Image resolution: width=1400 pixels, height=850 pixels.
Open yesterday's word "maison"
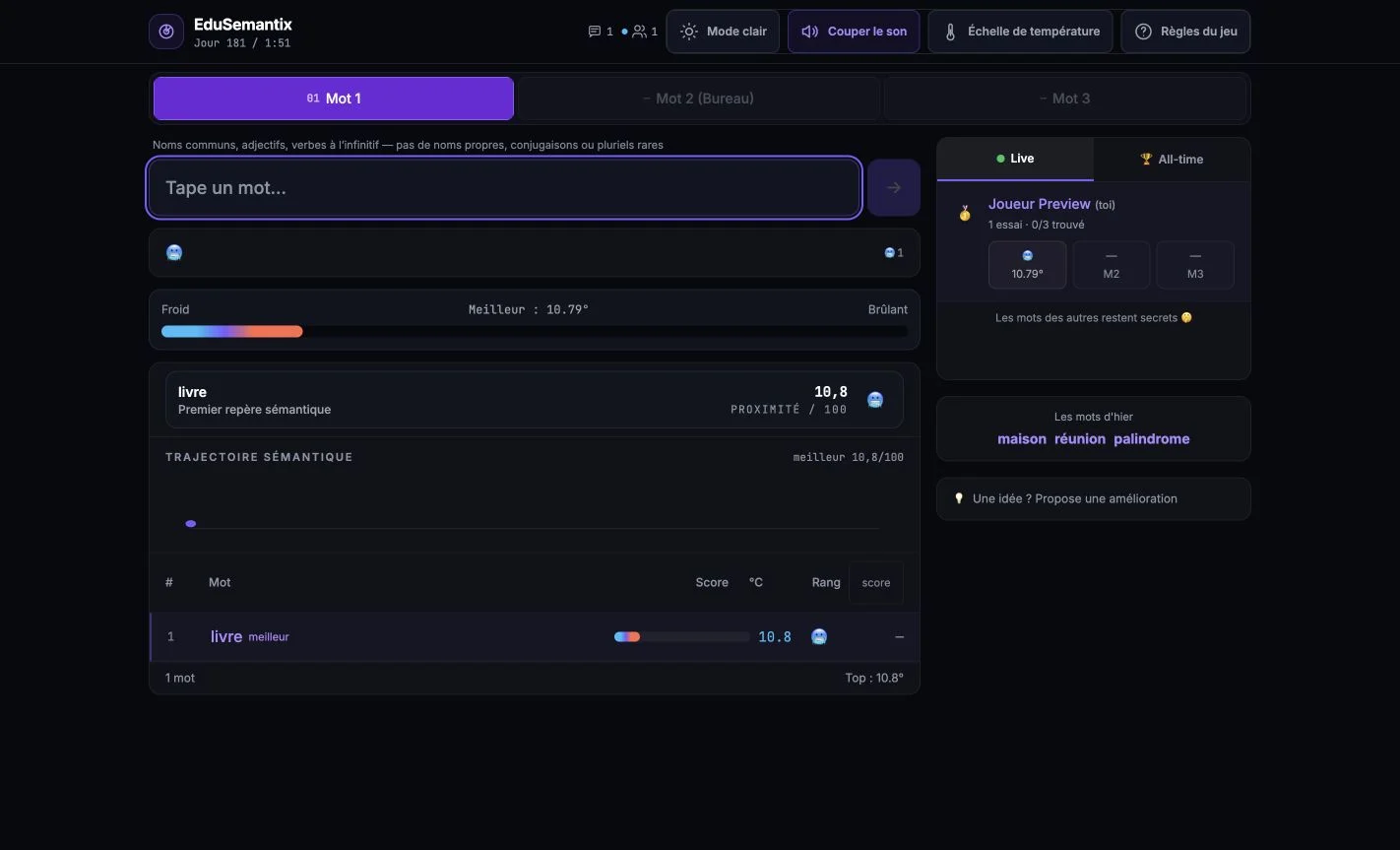pos(1022,439)
